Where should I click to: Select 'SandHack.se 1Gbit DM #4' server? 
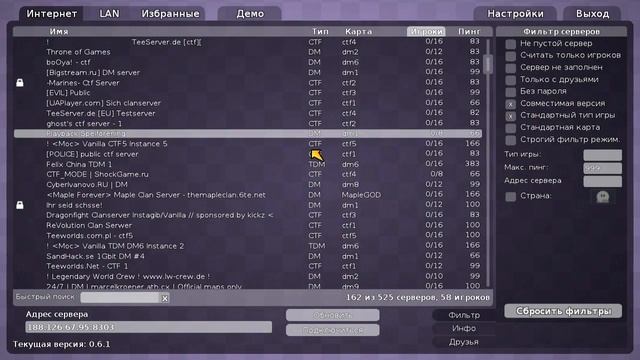point(248,256)
